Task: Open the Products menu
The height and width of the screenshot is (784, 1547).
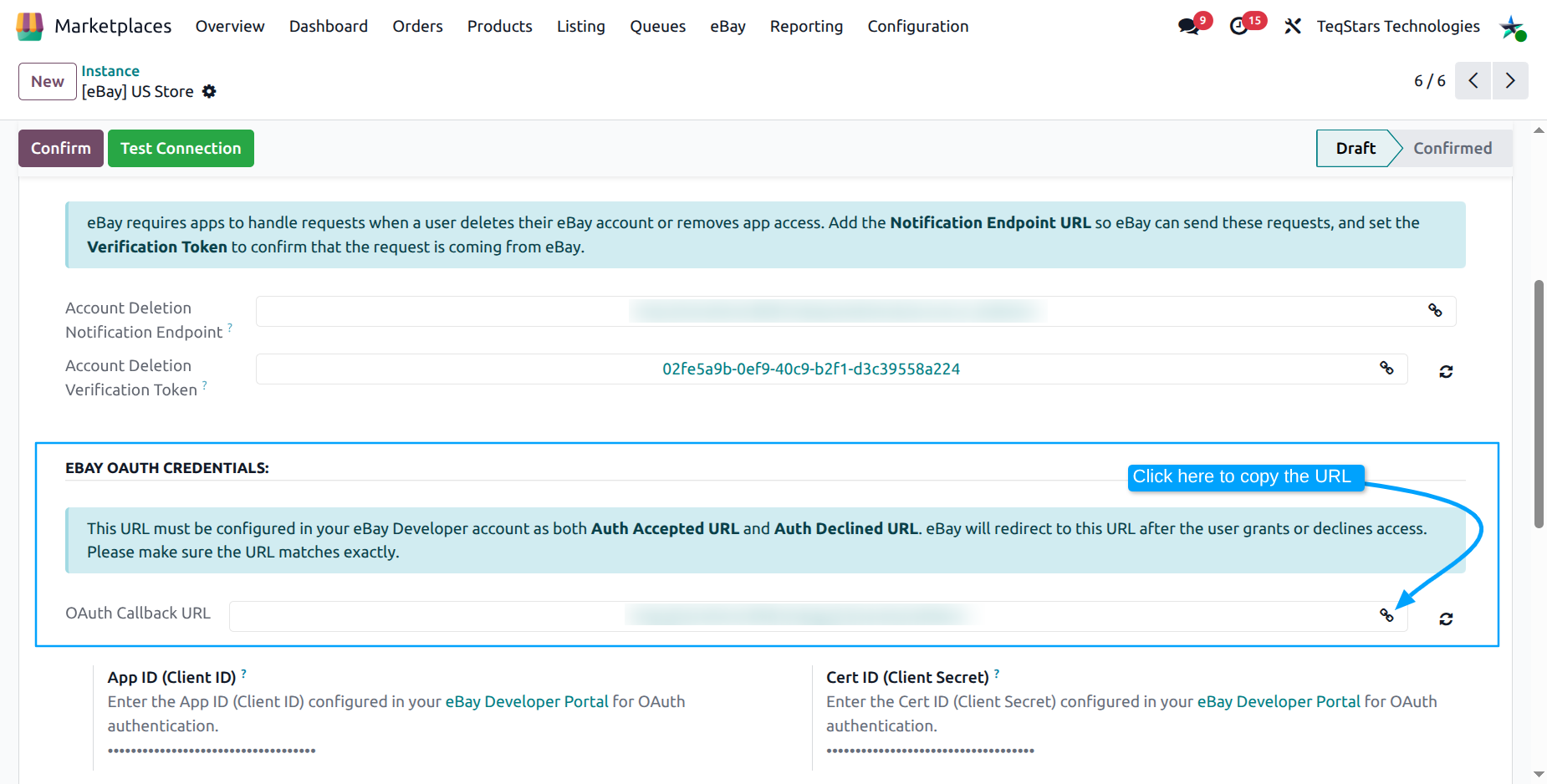Action: pyautogui.click(x=499, y=26)
